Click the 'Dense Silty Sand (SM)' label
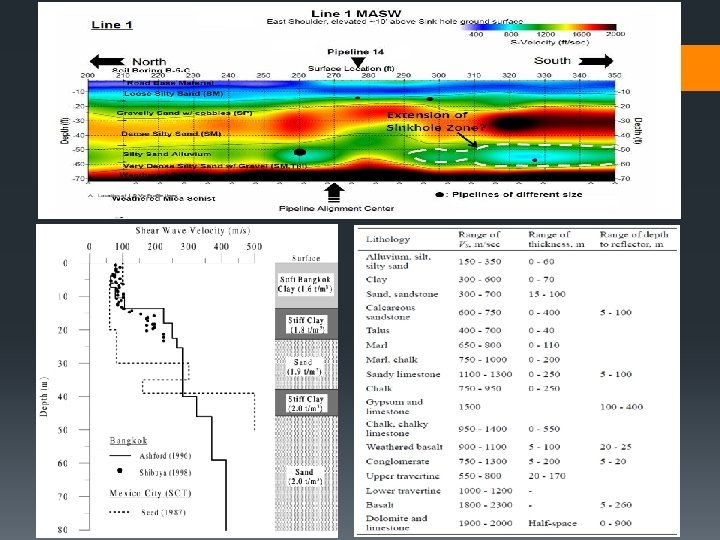This screenshot has height=540, width=720. click(171, 134)
